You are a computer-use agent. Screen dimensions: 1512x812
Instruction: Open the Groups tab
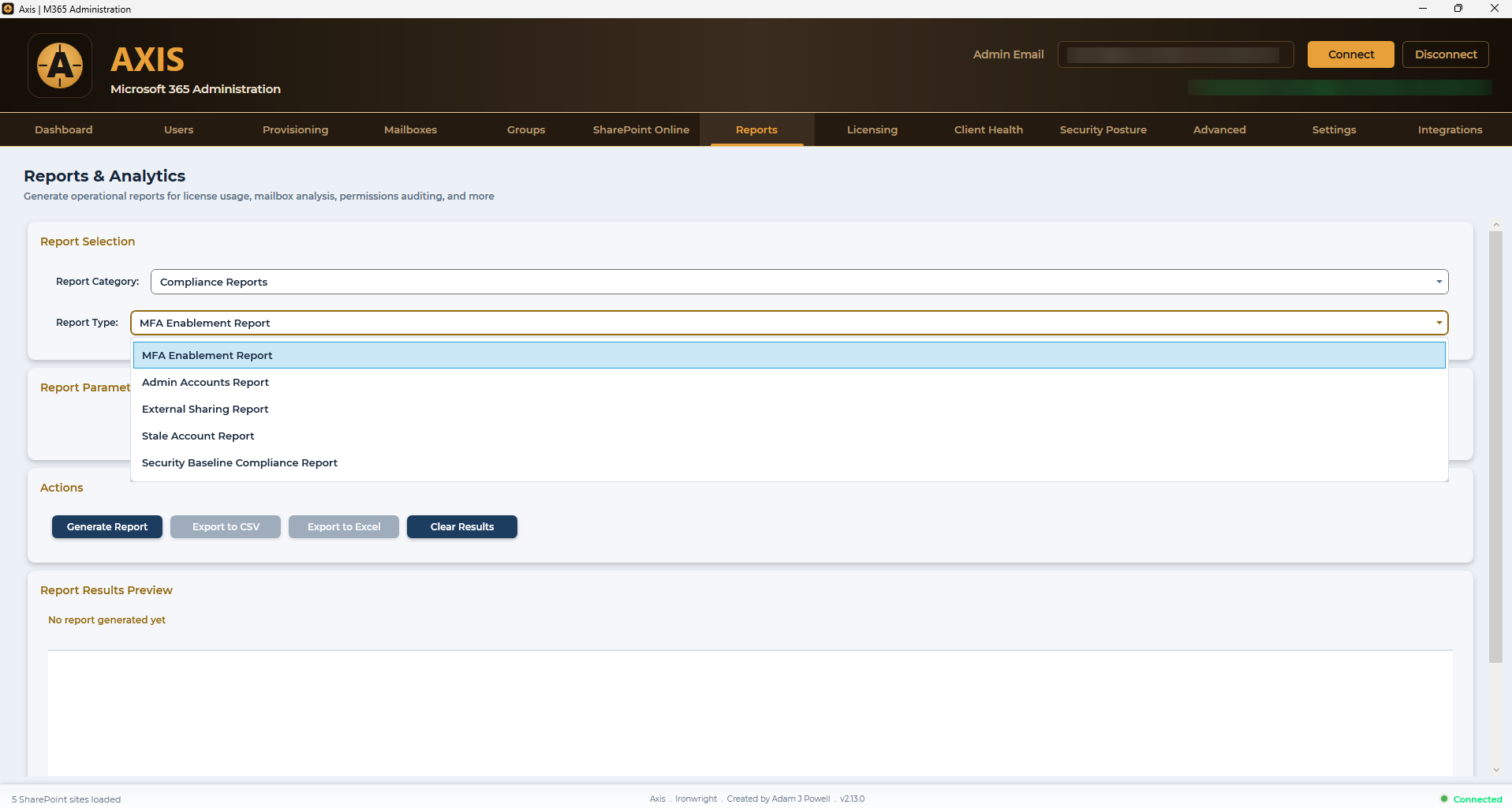point(526,129)
